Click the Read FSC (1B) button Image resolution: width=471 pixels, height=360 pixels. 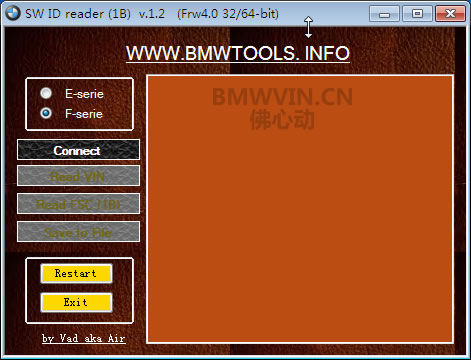point(78,204)
